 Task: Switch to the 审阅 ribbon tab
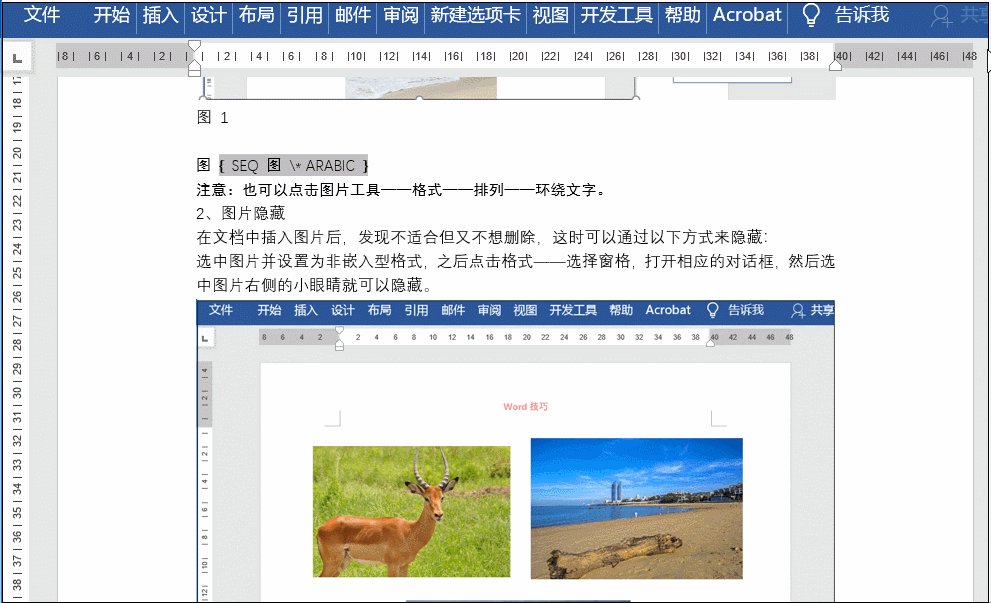click(x=400, y=15)
